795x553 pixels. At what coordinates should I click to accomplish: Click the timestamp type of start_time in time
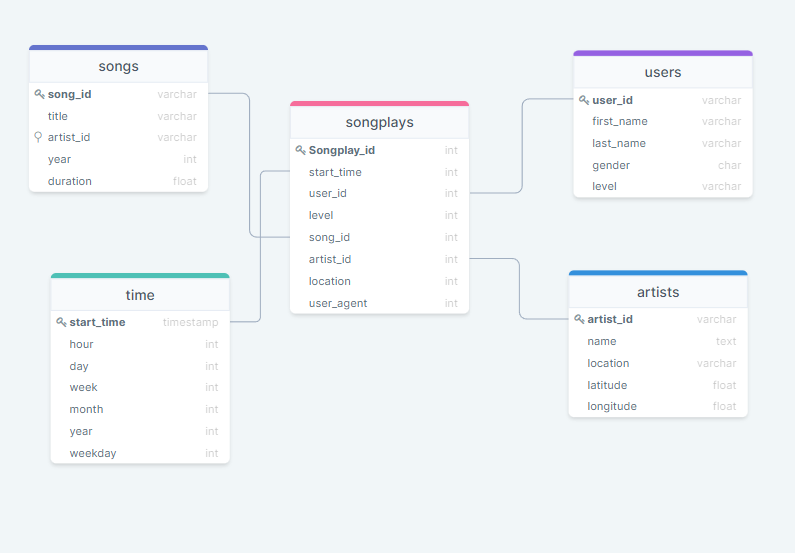(190, 322)
